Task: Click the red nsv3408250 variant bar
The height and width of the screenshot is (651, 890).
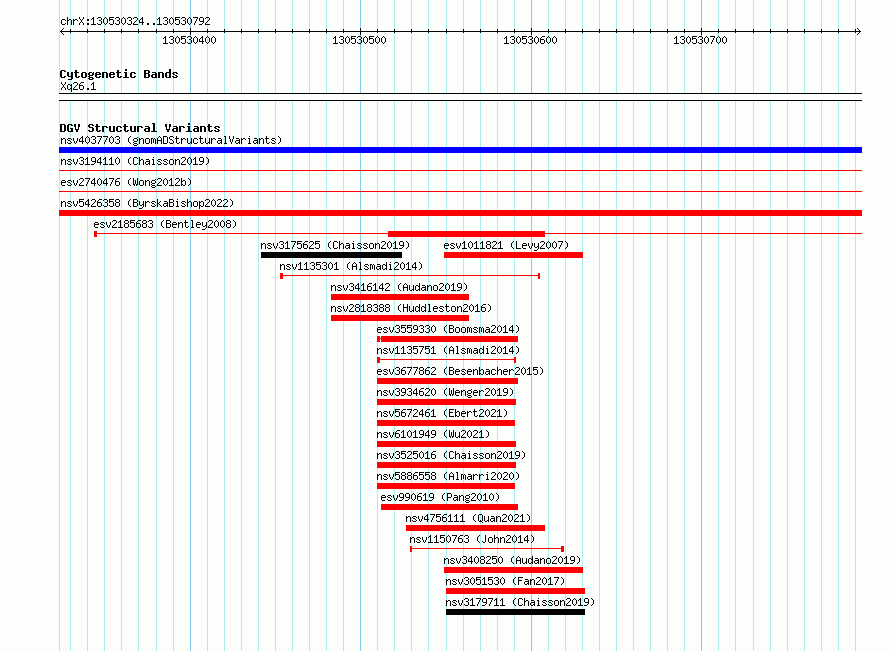Action: [514, 570]
